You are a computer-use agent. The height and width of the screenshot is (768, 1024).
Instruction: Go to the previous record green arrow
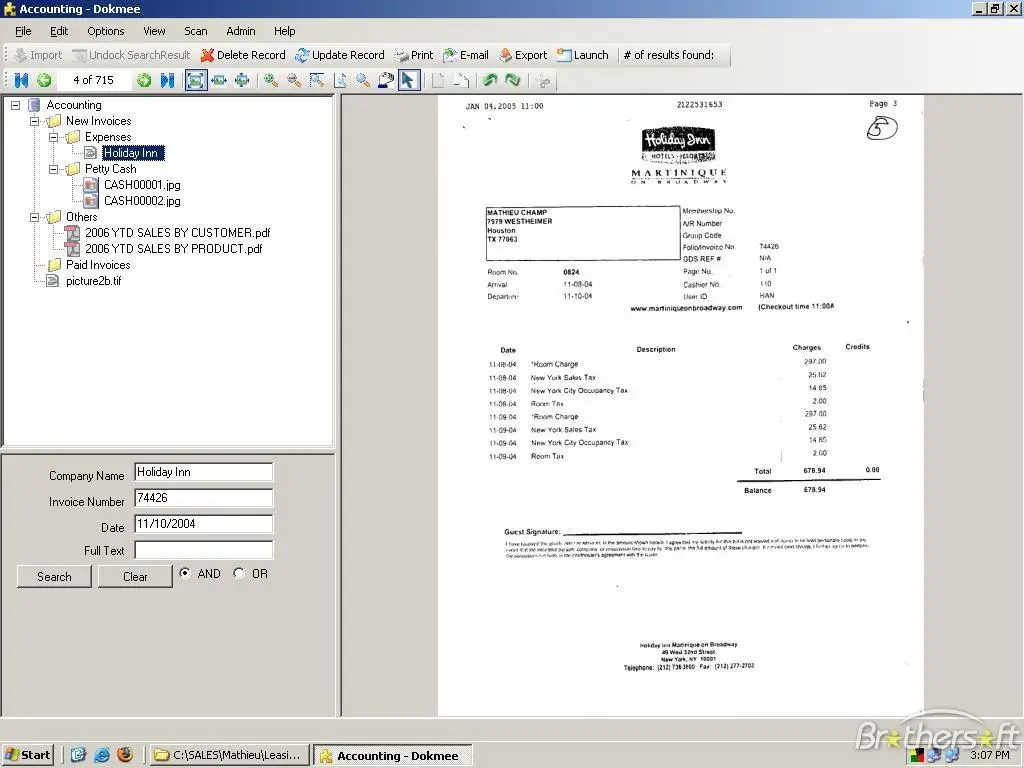click(x=44, y=80)
